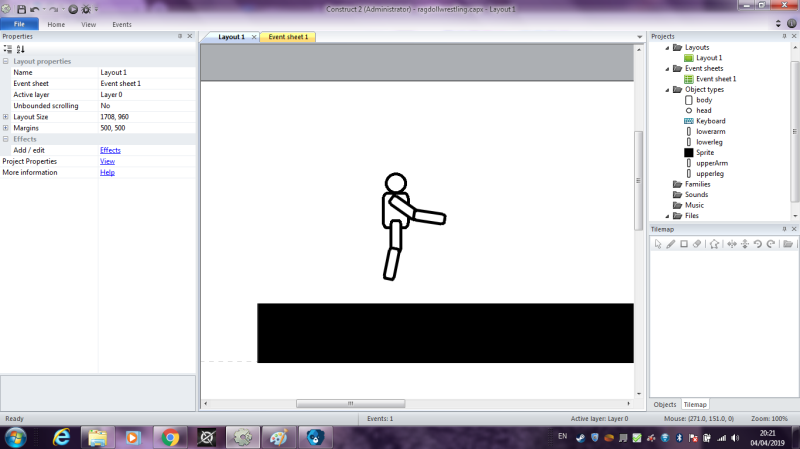Select the Keyboard object type

711,121
